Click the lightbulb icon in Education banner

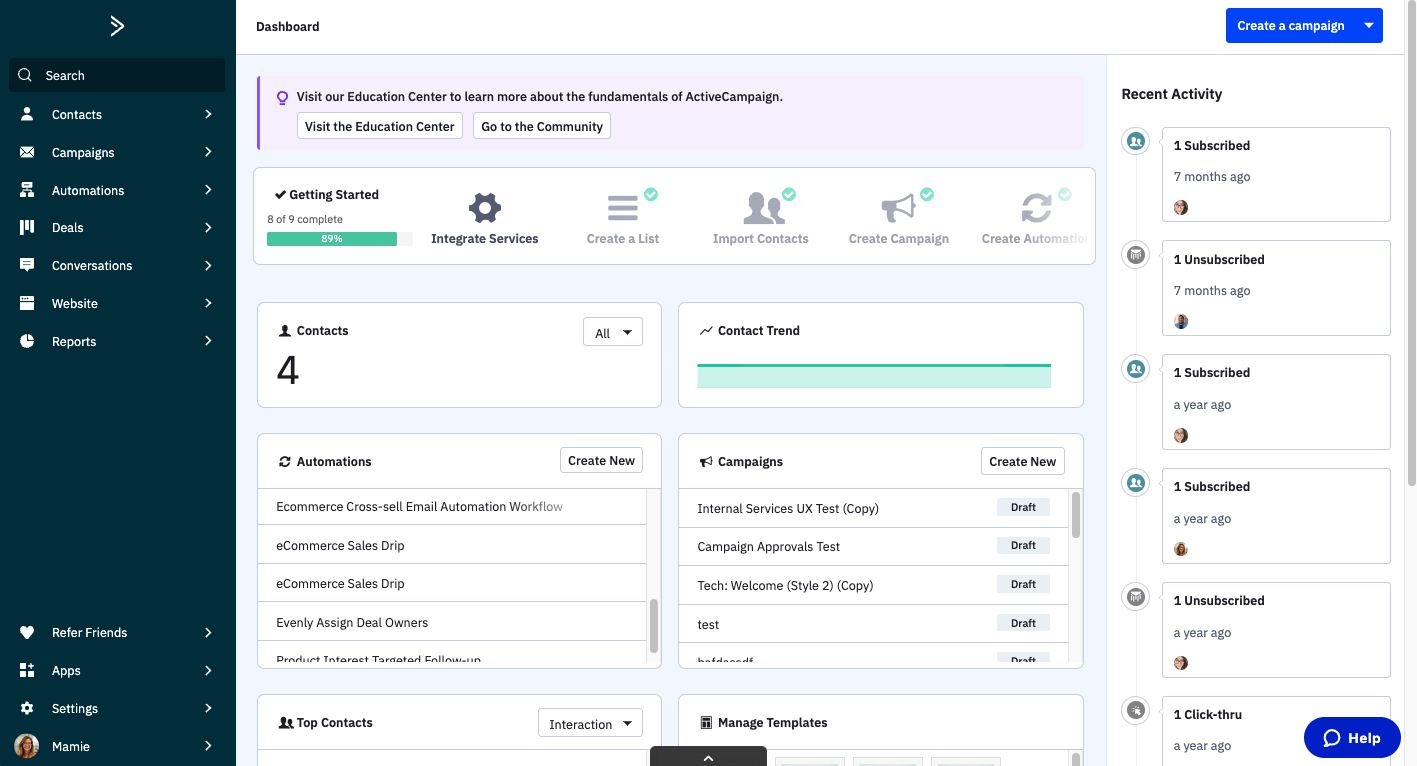pos(282,98)
